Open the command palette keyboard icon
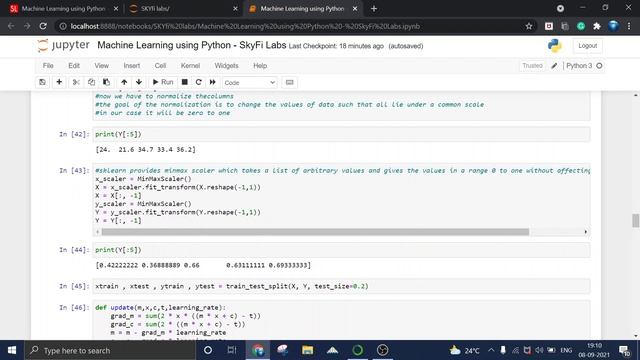 point(289,82)
